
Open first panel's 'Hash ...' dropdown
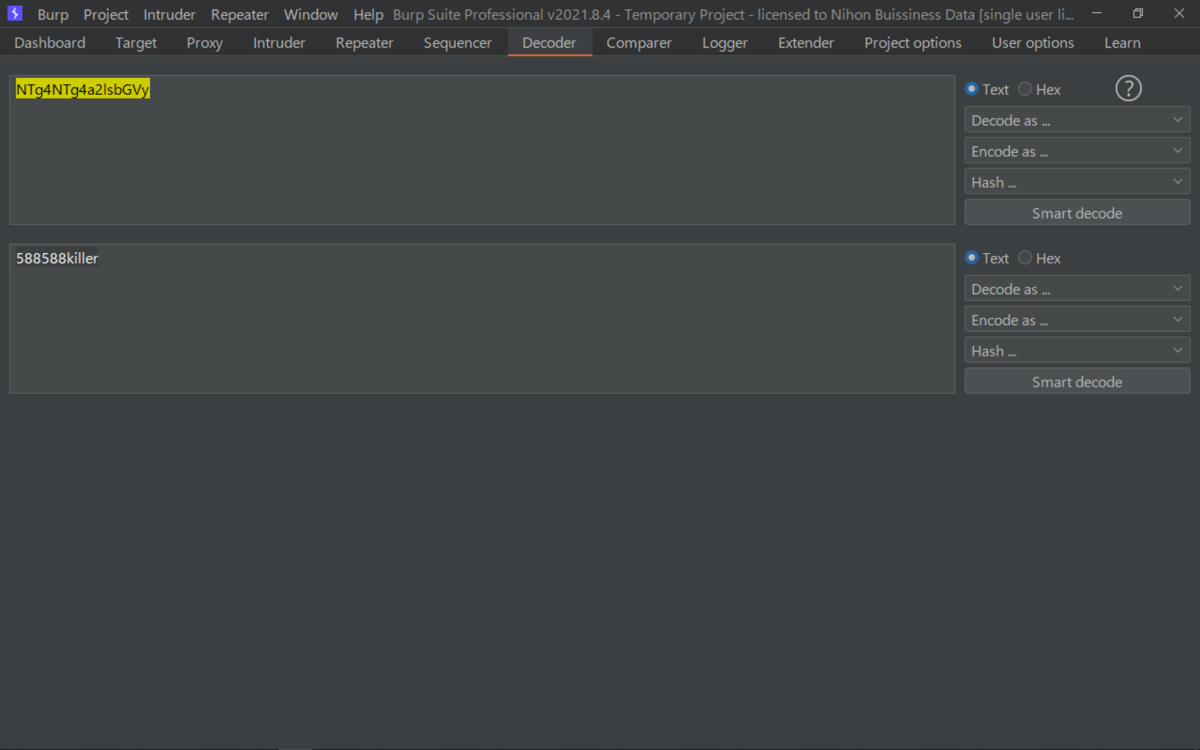point(1077,182)
